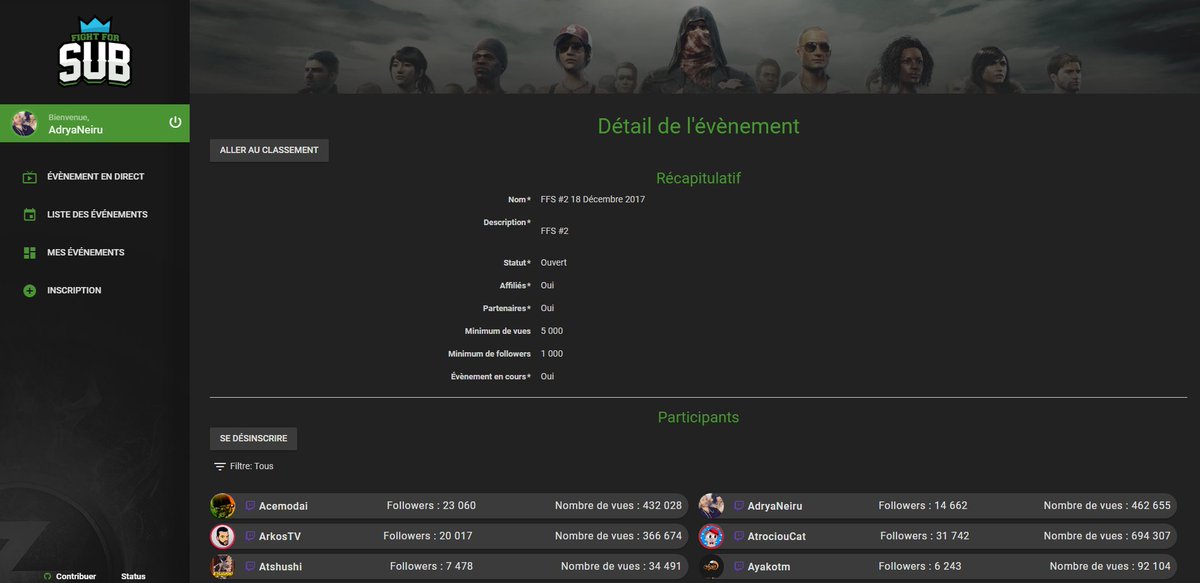Click Twitch icon next to AtrociouCat

coord(739,536)
